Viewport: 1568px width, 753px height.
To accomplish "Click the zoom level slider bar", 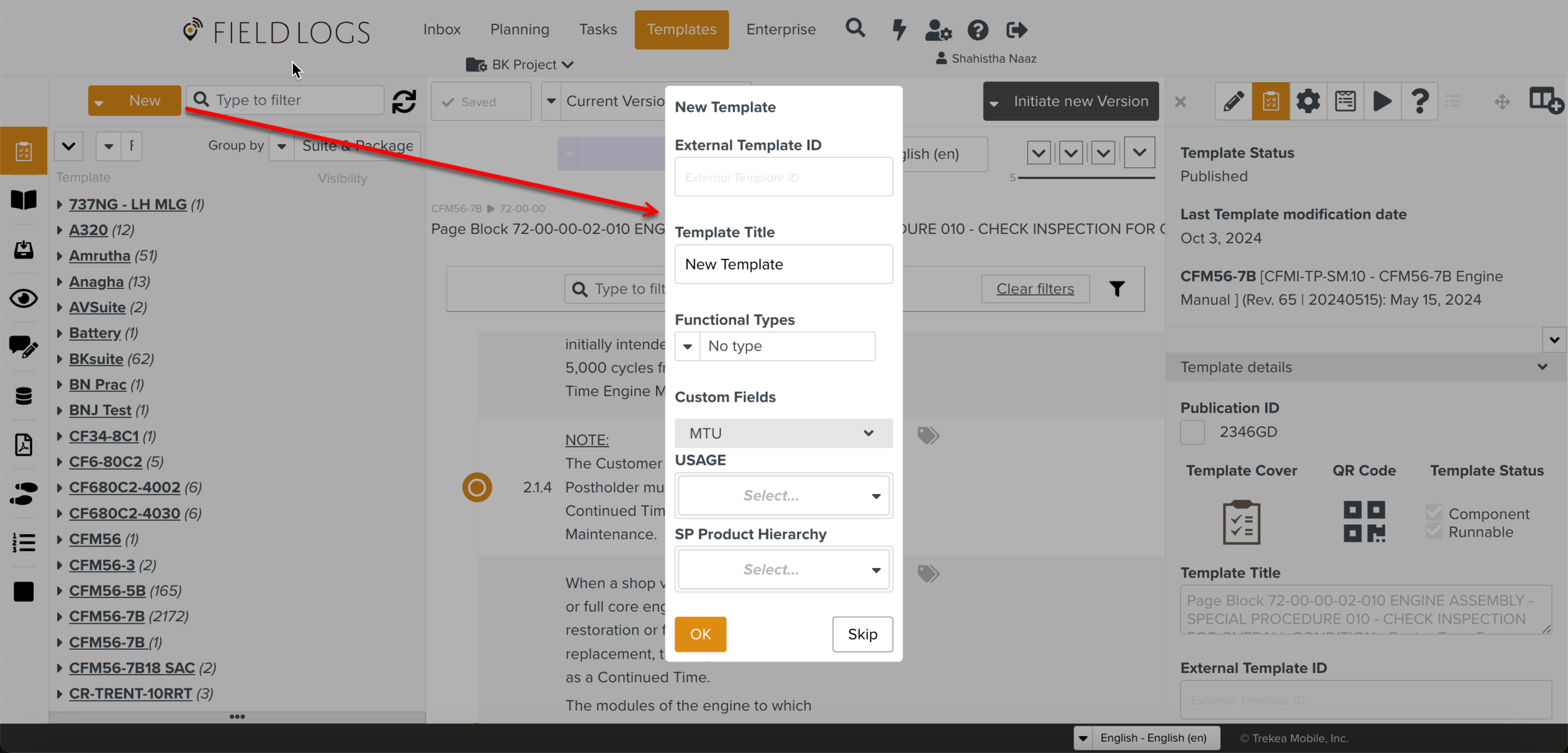I will click(x=1086, y=178).
